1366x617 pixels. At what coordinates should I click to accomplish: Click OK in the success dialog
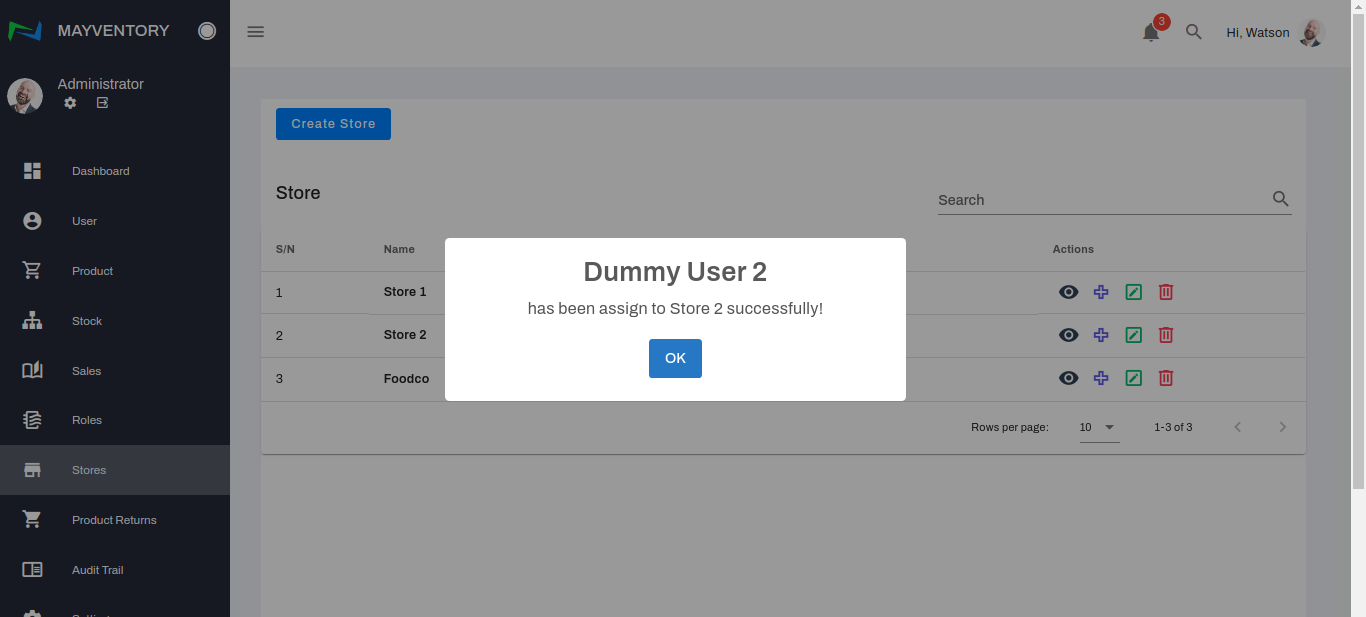pyautogui.click(x=675, y=358)
